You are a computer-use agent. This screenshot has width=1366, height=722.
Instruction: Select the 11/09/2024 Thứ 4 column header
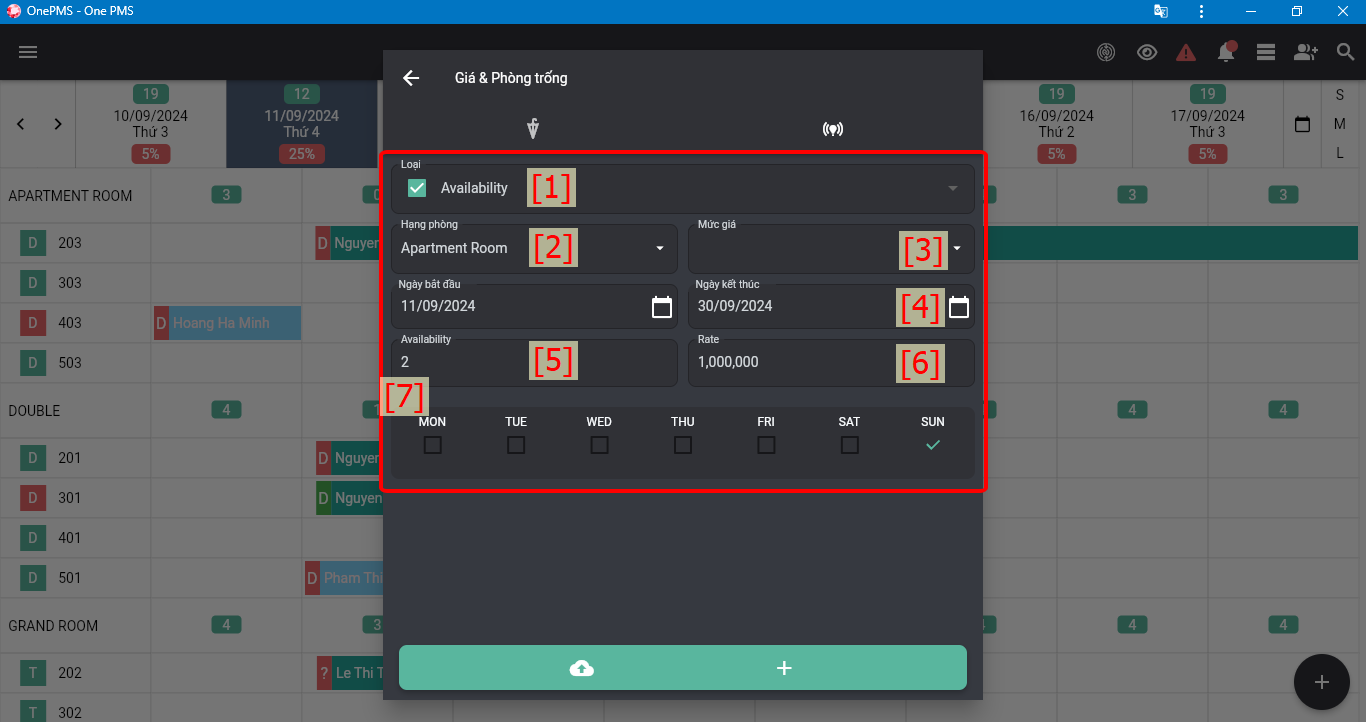click(x=302, y=124)
